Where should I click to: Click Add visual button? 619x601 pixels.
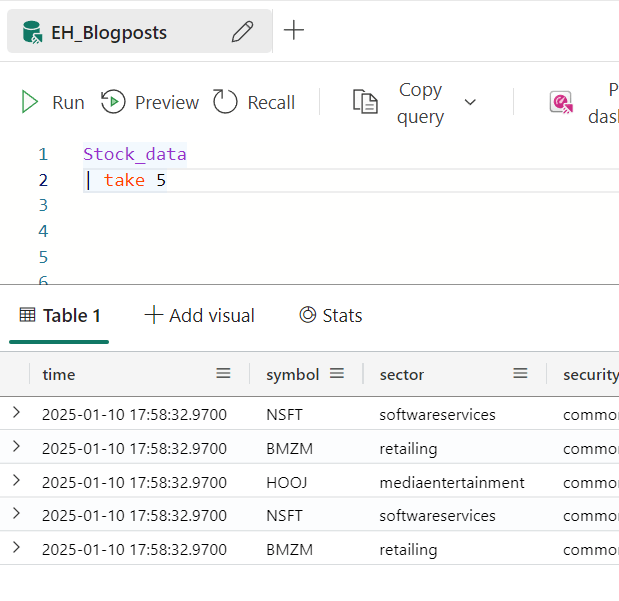(x=200, y=316)
